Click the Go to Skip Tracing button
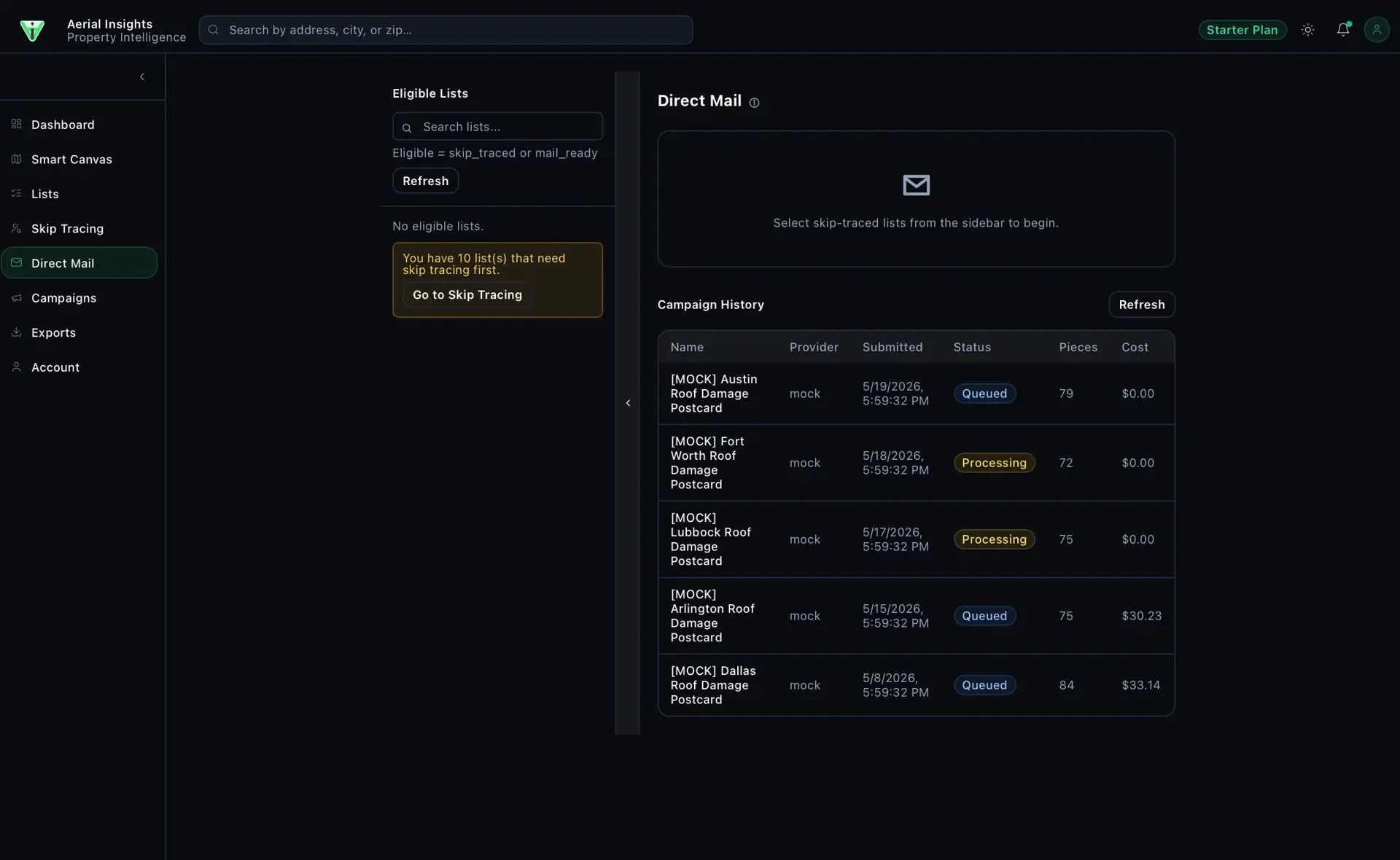This screenshot has width=1400, height=860. 467,294
